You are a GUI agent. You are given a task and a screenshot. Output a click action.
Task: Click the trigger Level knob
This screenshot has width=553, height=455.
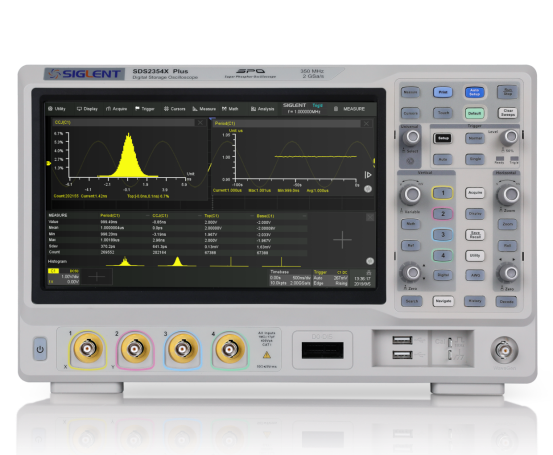pos(510,137)
